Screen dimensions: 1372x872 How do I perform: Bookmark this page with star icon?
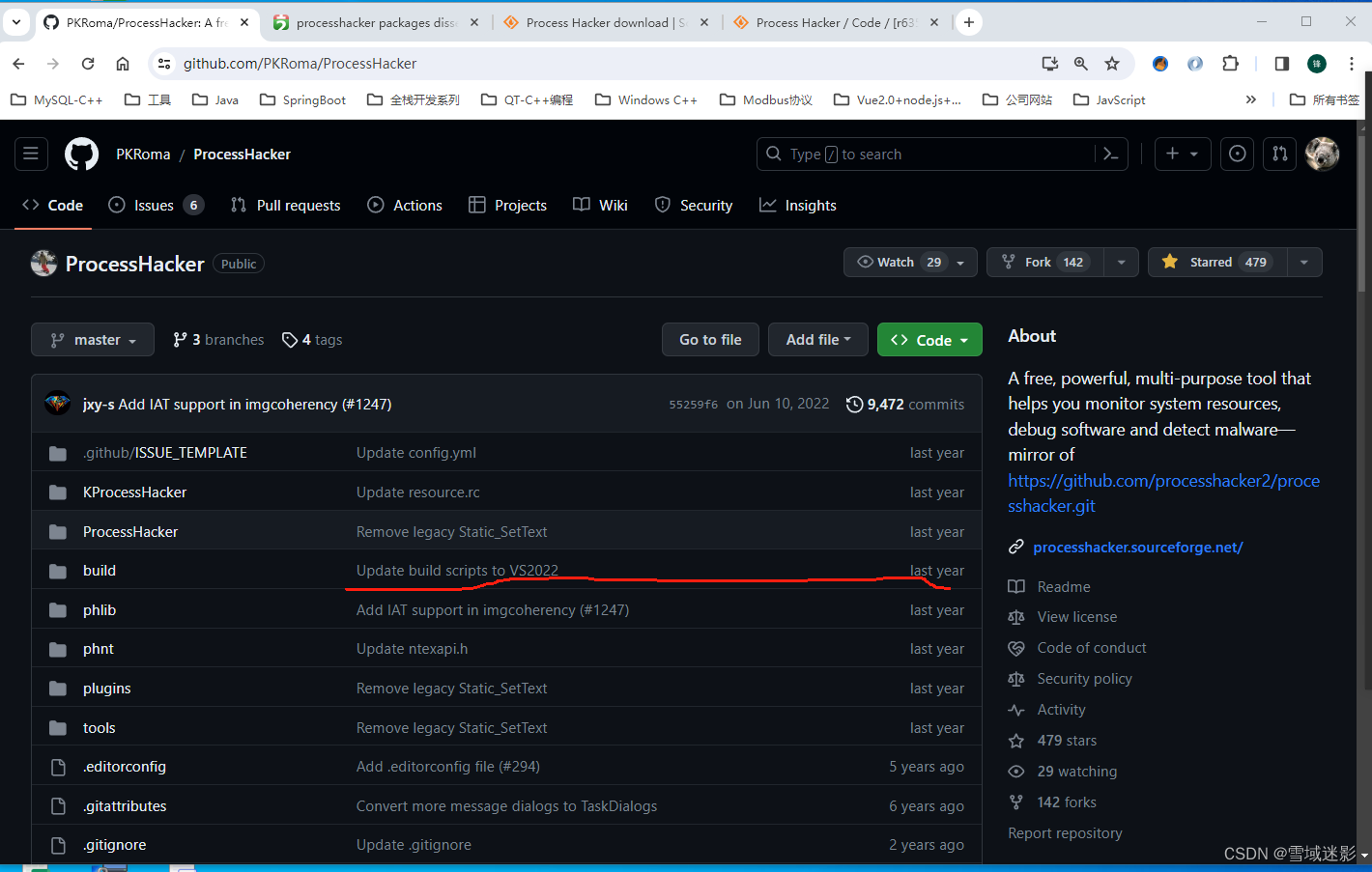[x=1112, y=64]
